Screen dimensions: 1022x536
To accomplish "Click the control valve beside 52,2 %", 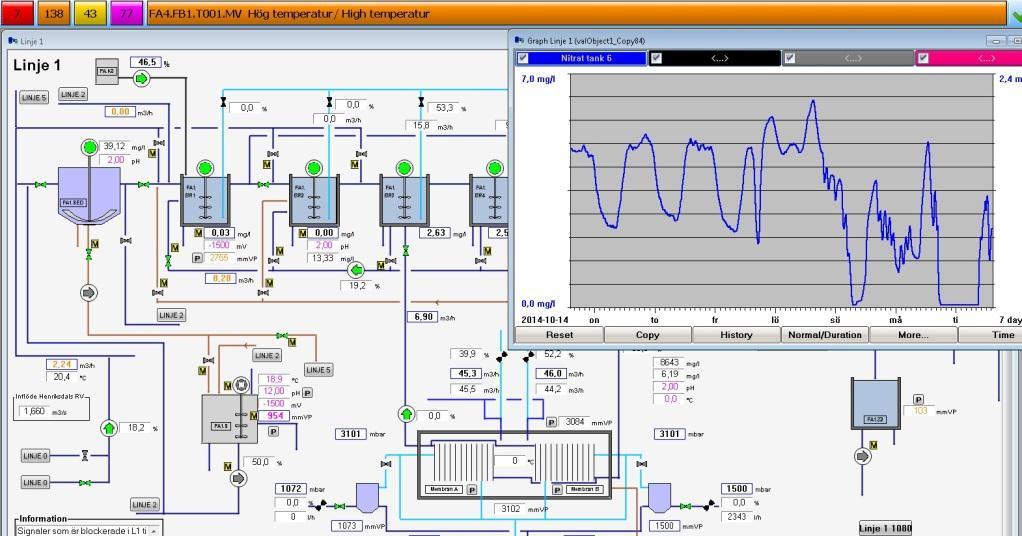I will 528,356.
